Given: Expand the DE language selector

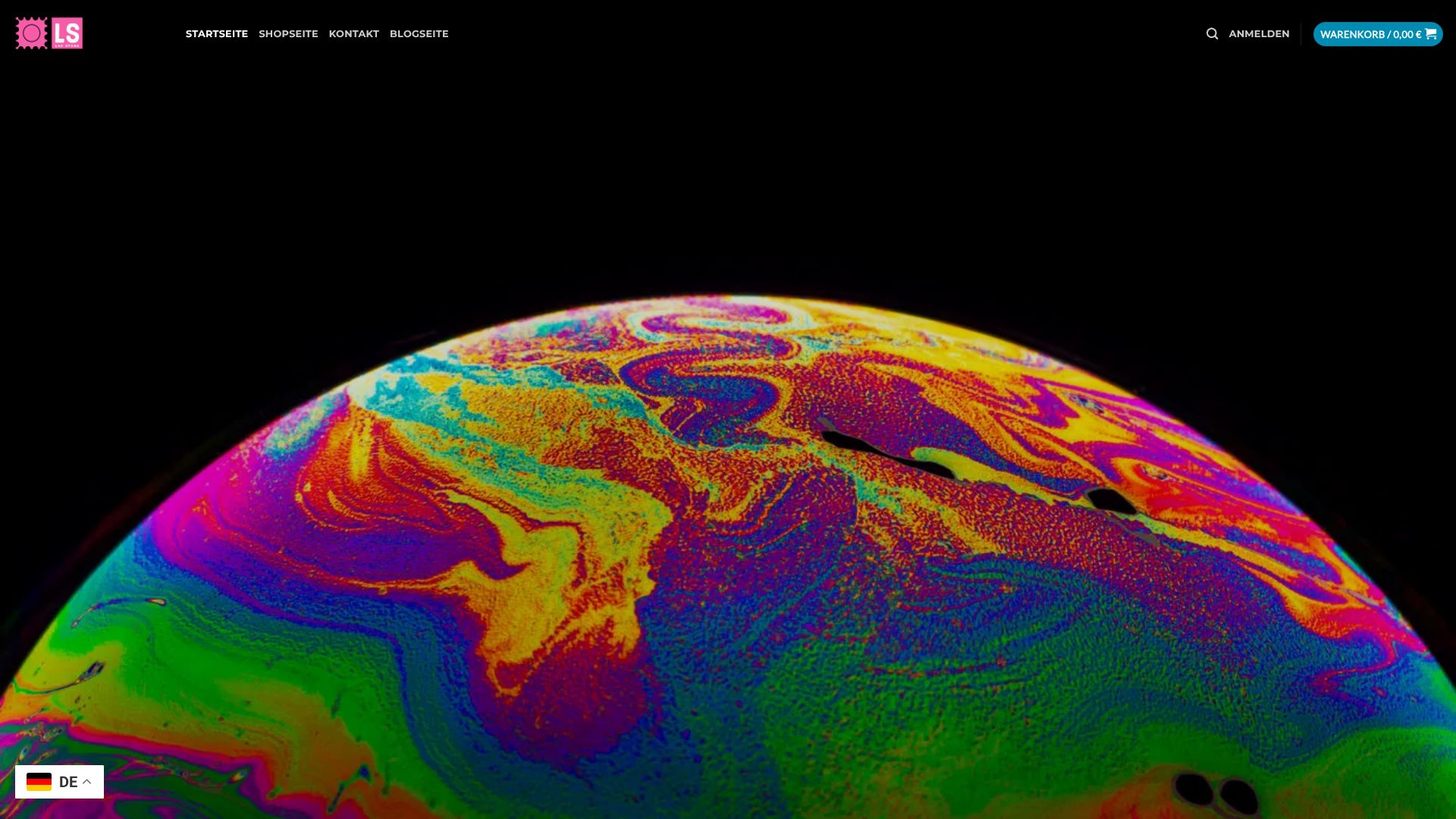Looking at the screenshot, I should 59,782.
